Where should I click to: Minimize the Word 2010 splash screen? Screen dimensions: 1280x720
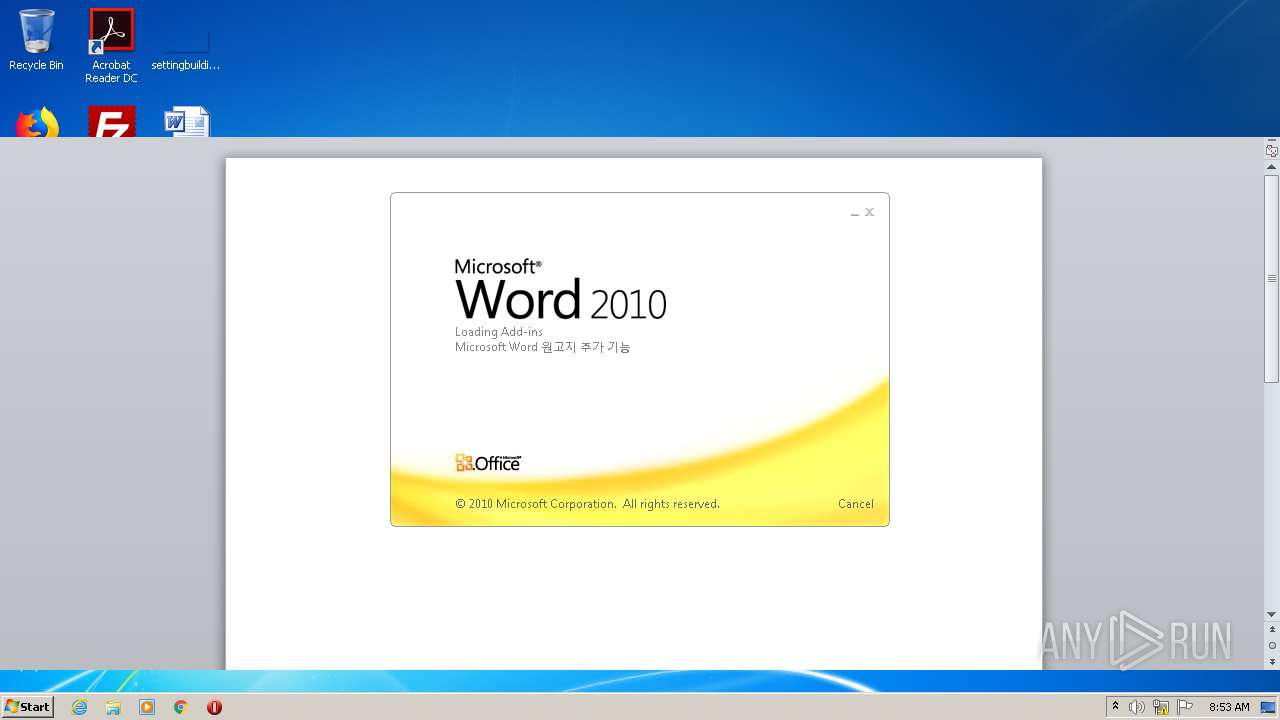click(x=855, y=213)
